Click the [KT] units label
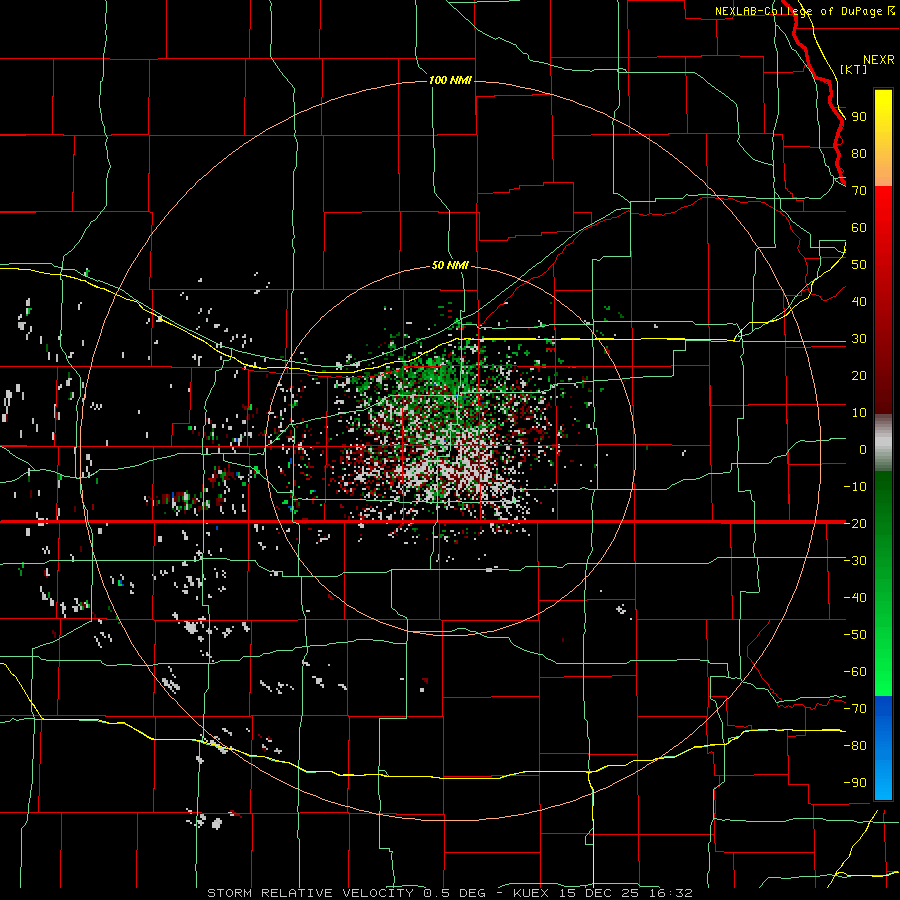The width and height of the screenshot is (900, 900). (x=854, y=69)
